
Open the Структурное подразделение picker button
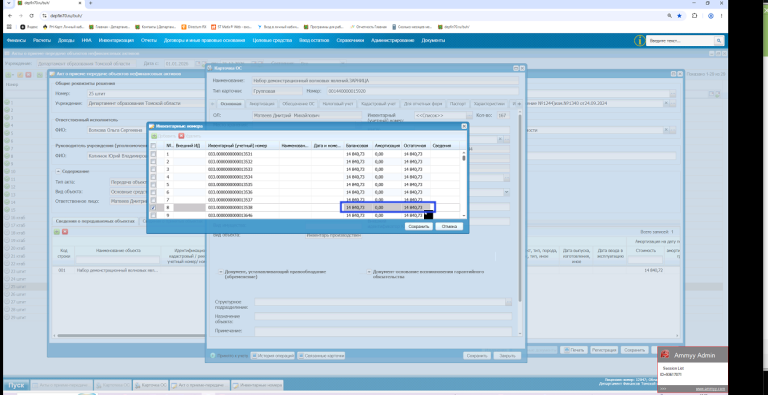click(x=508, y=302)
